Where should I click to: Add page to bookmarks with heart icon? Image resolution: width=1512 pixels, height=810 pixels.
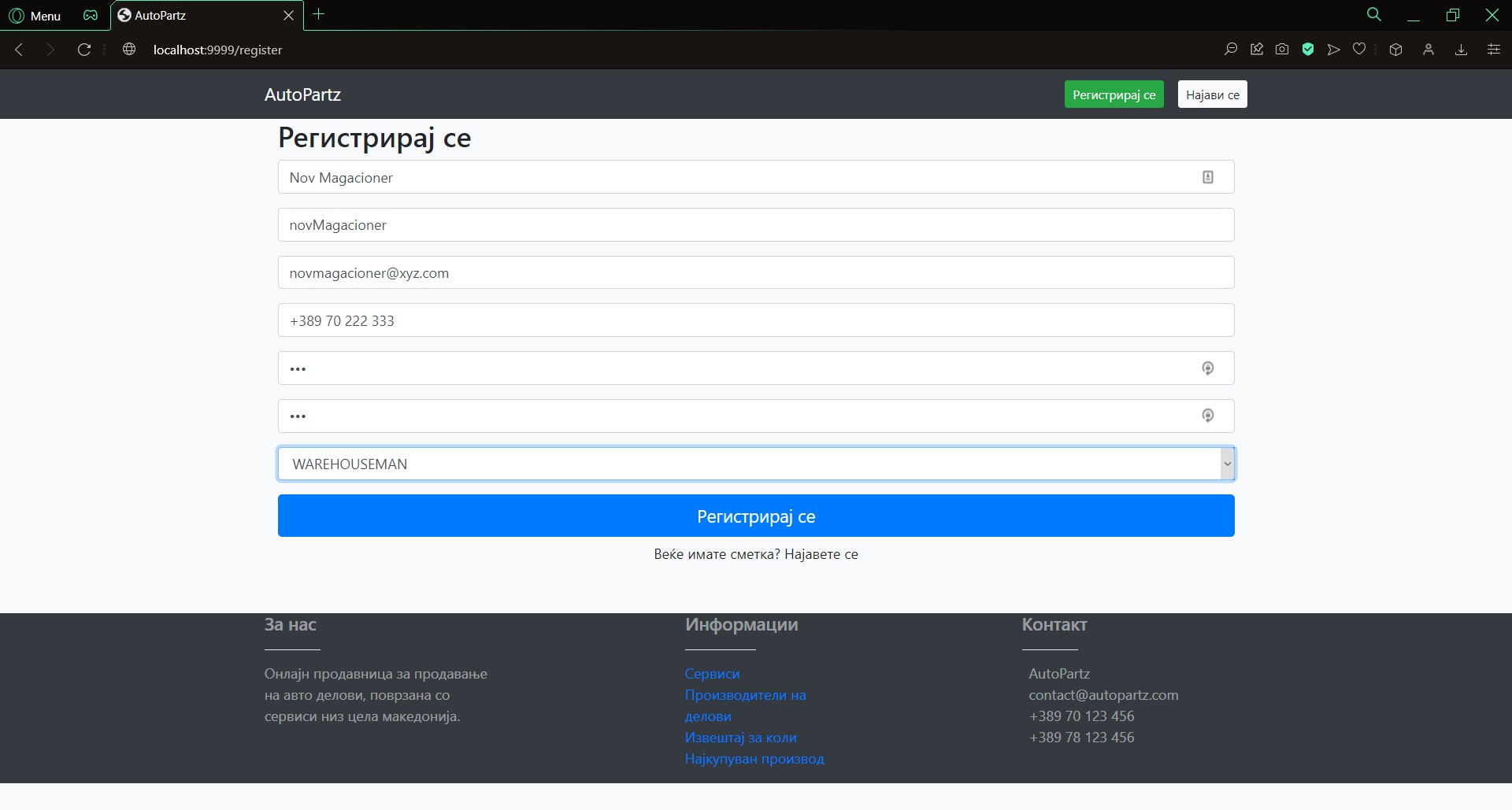pyautogui.click(x=1359, y=50)
